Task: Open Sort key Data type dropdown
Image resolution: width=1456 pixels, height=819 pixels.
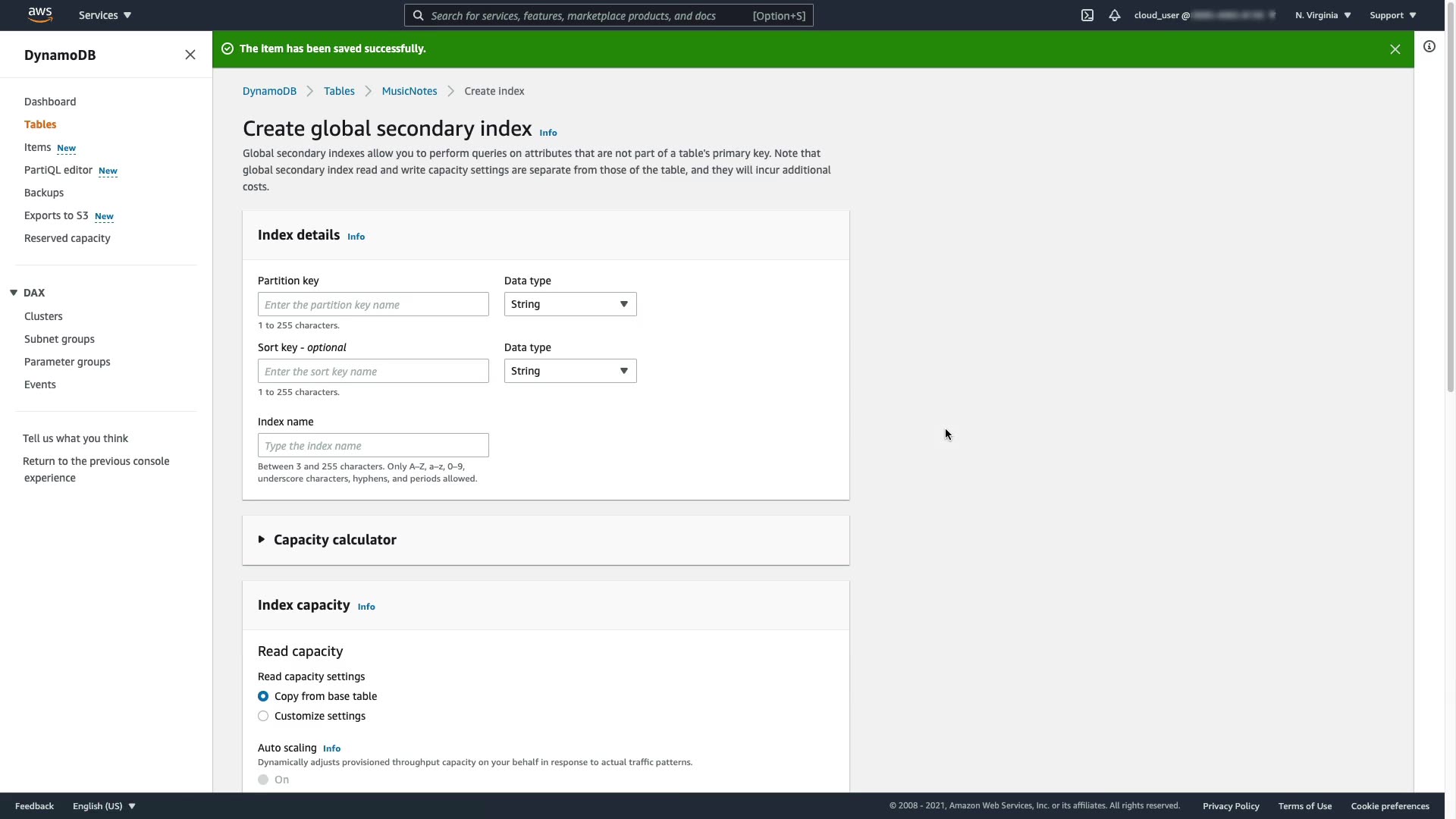Action: [x=570, y=371]
